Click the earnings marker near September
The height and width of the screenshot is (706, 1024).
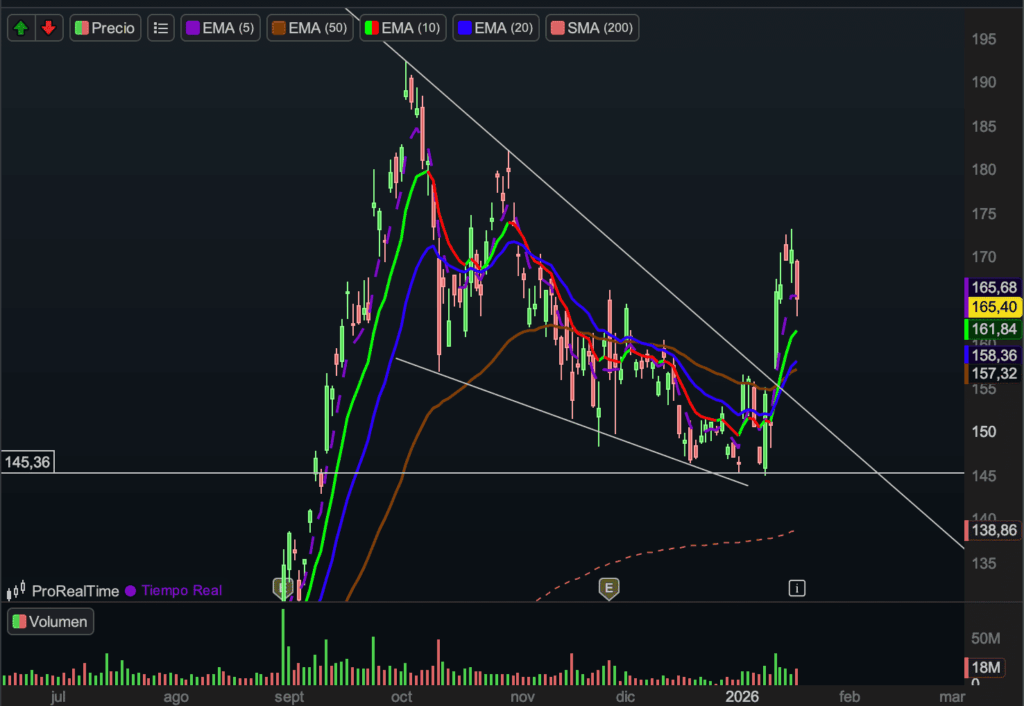point(284,587)
